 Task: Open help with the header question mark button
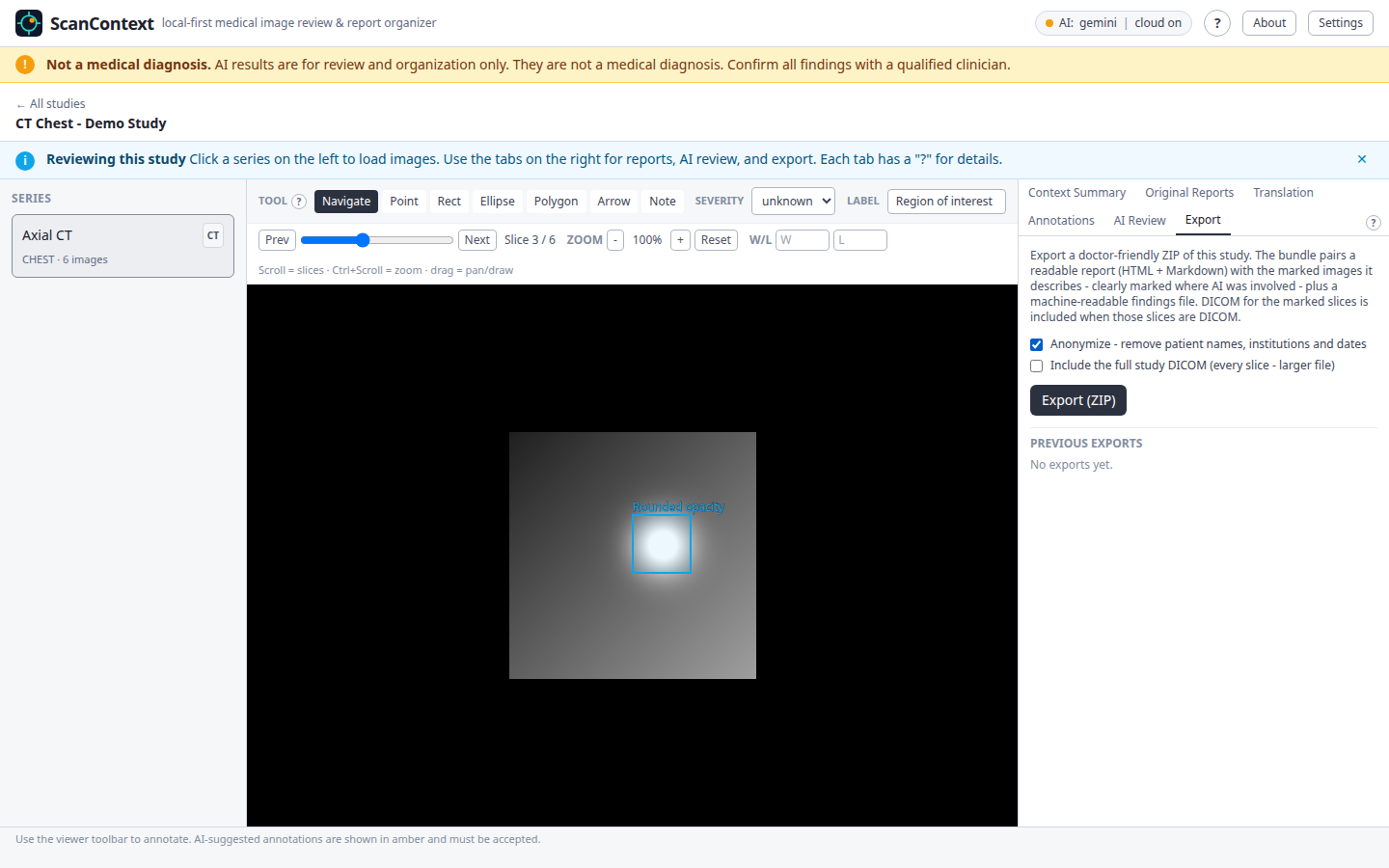click(x=1217, y=23)
